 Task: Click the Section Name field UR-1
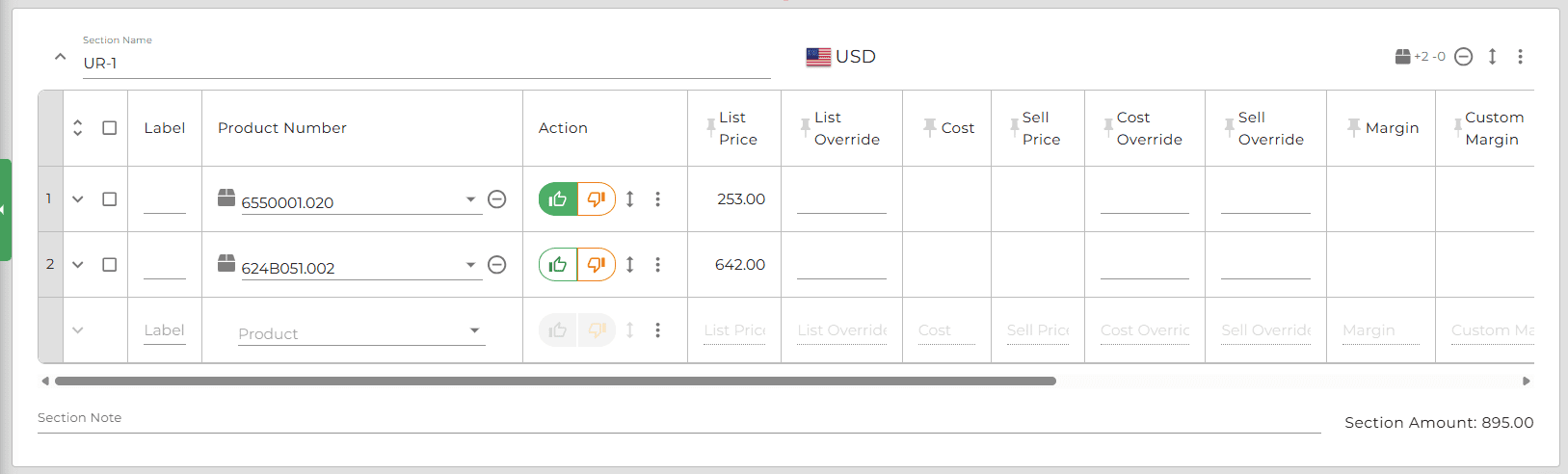[426, 64]
